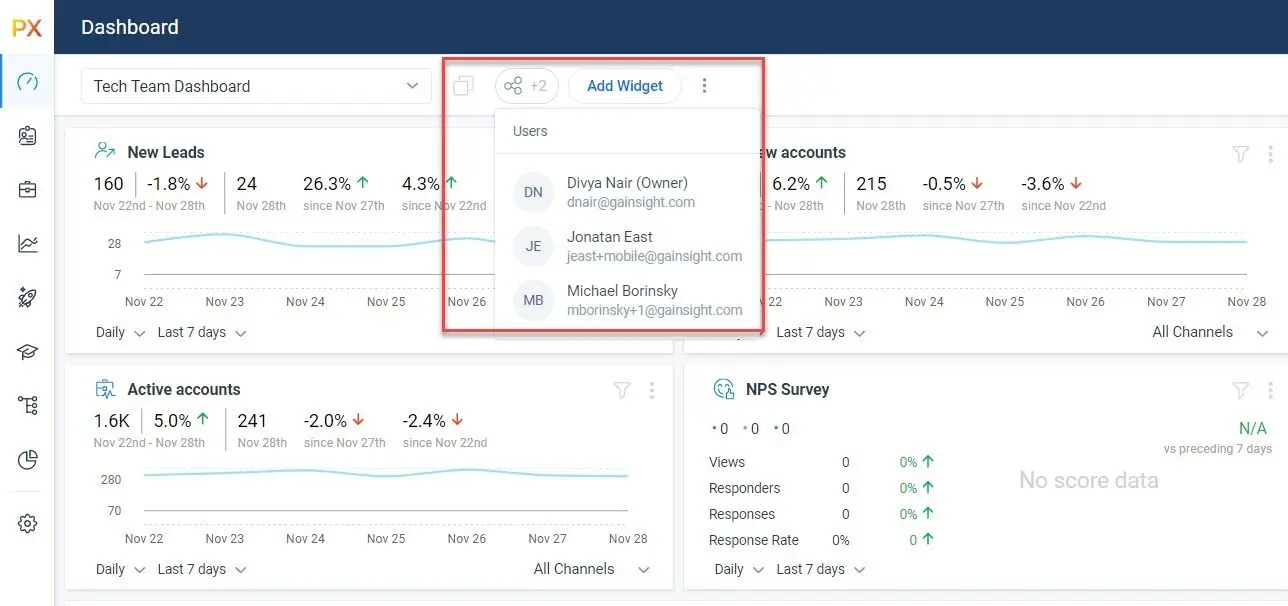Click the PX logo icon
Image resolution: width=1288 pixels, height=606 pixels.
(27, 28)
